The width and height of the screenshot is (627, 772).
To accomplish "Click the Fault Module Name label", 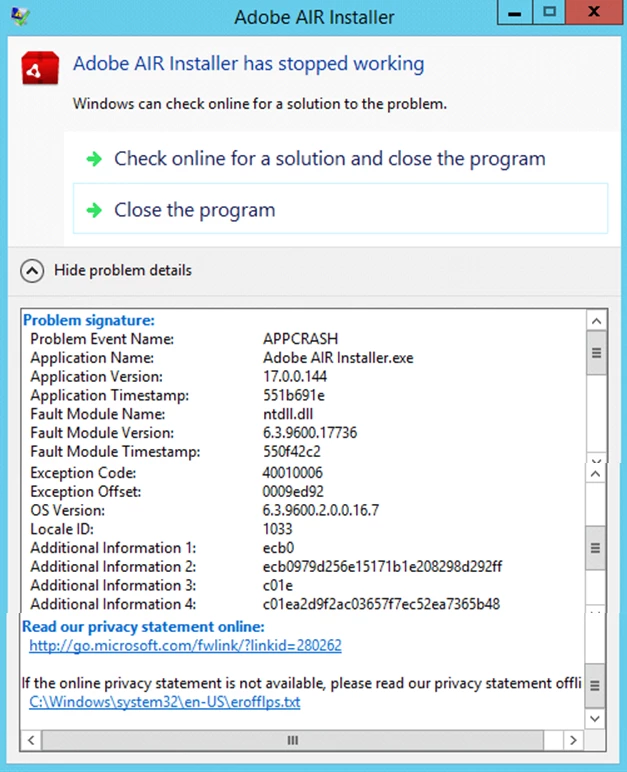I will click(x=98, y=414).
